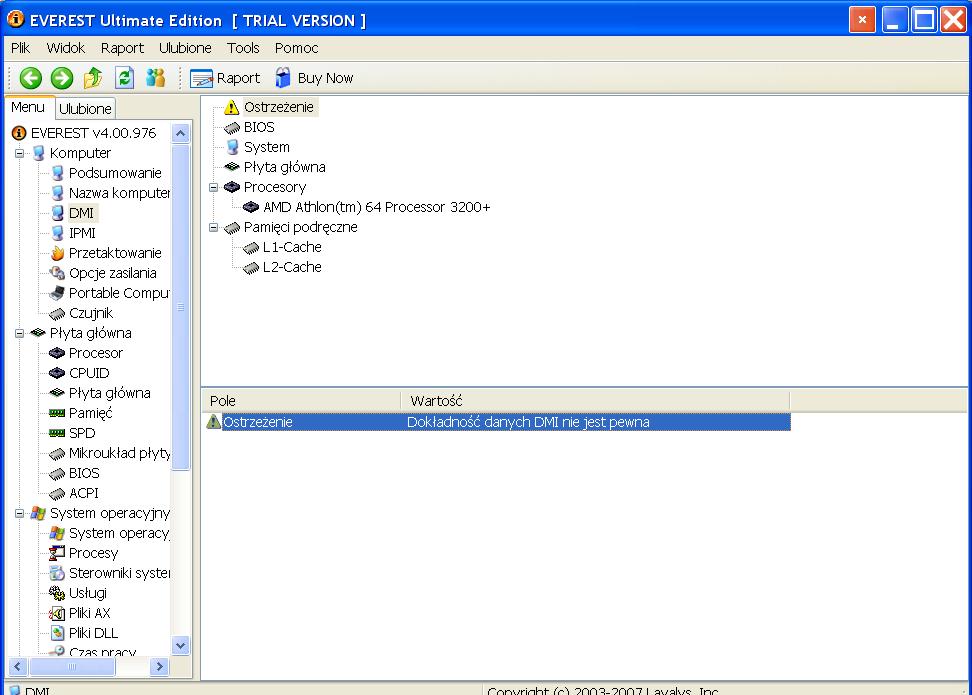Click sidebar vertical scrollbar down arrow
The image size is (972, 695).
click(180, 645)
